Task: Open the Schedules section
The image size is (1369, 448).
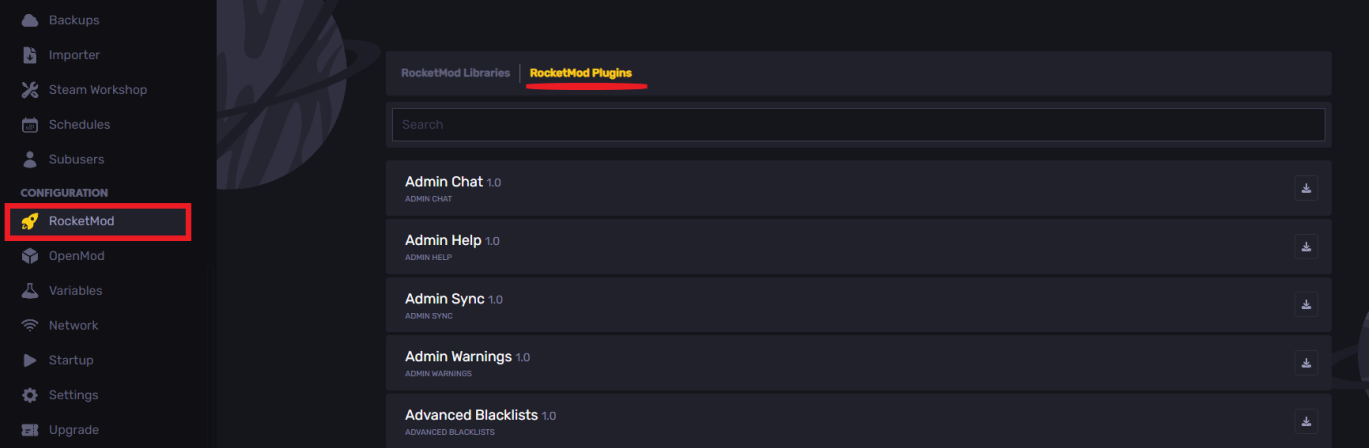Action: tap(65, 125)
